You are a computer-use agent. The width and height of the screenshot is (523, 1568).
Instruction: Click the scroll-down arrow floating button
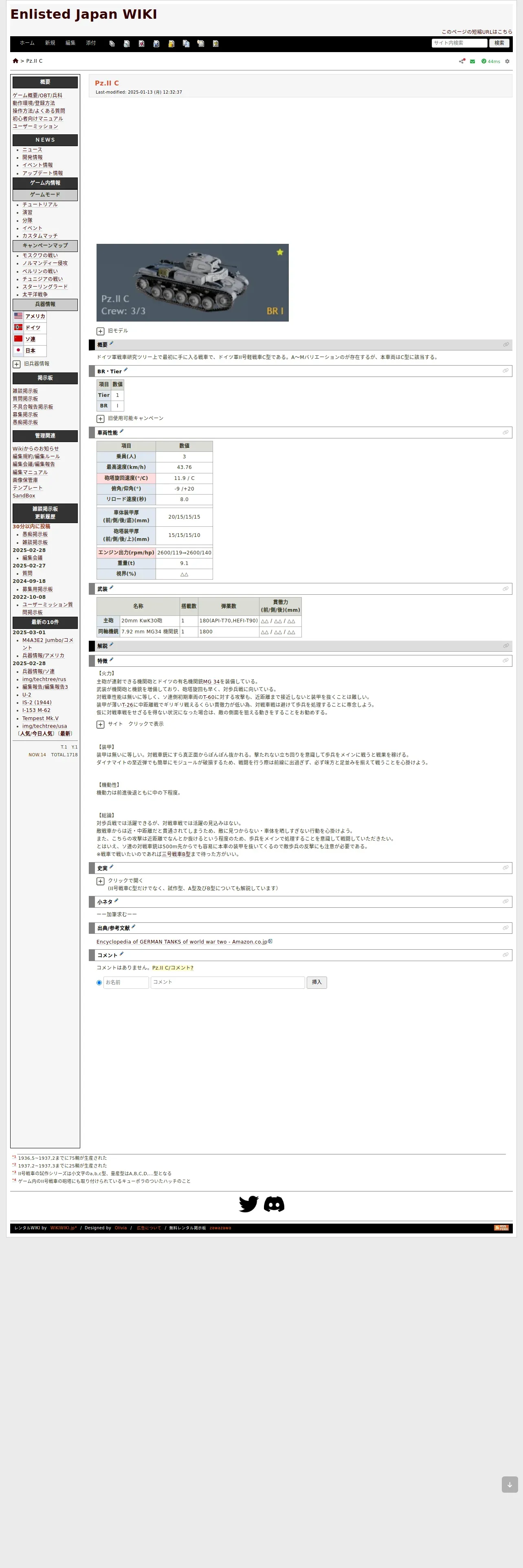510,1484
